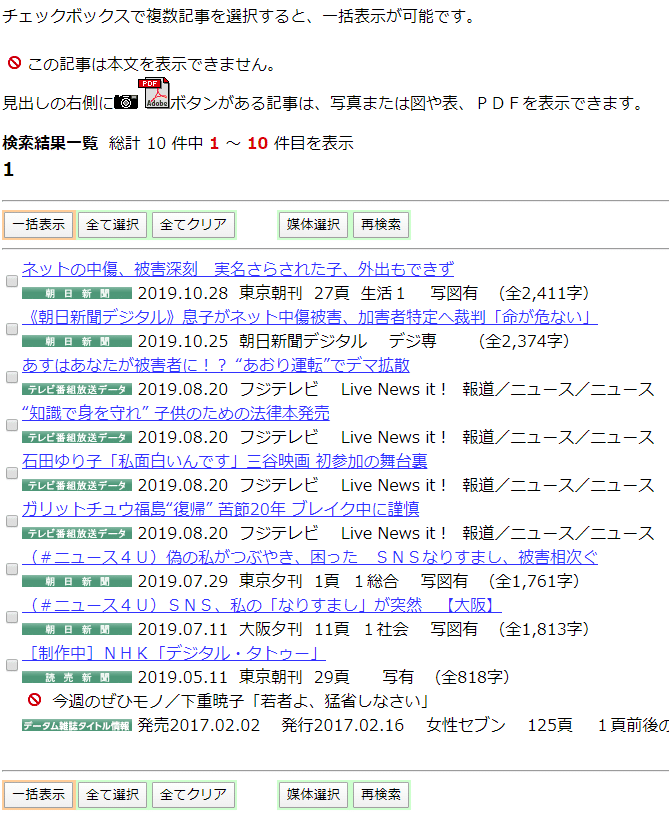The width and height of the screenshot is (669, 815).
Task: Select the checkbox for ガリットチュウ福島 article
Action: (12, 521)
